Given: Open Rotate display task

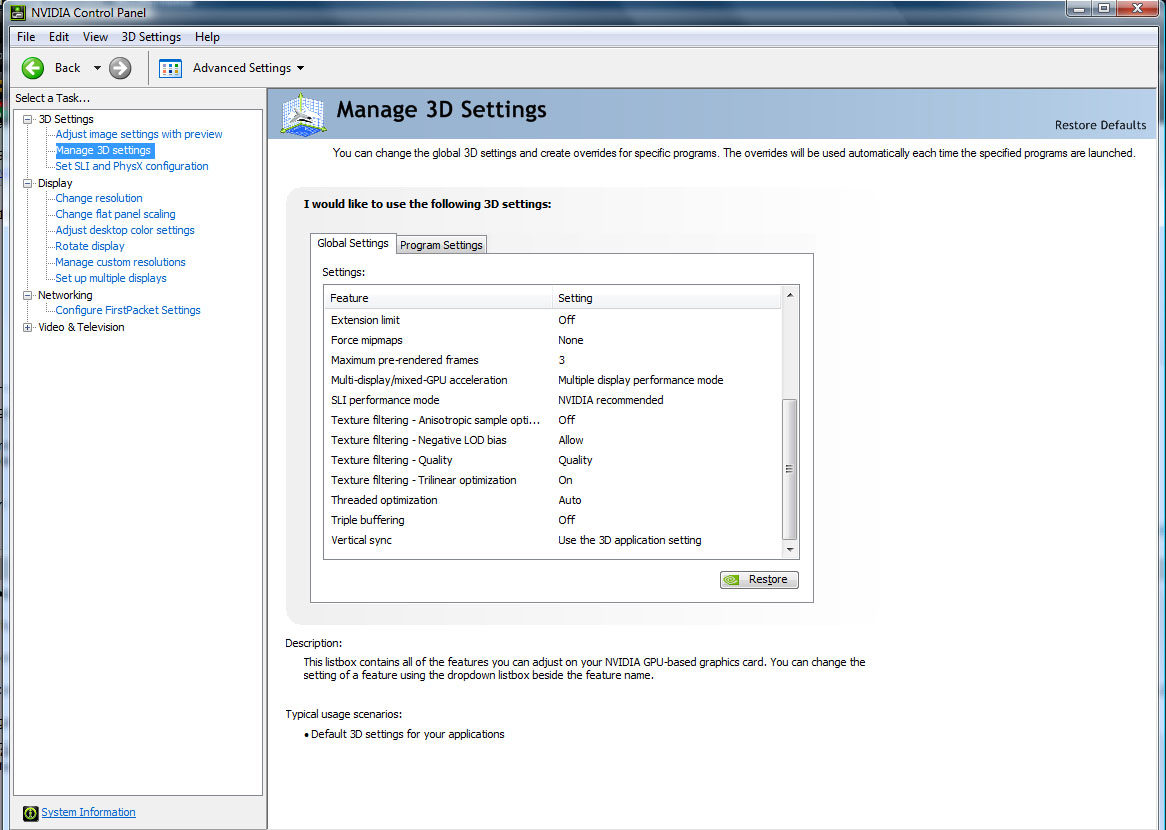Looking at the screenshot, I should click(x=90, y=246).
